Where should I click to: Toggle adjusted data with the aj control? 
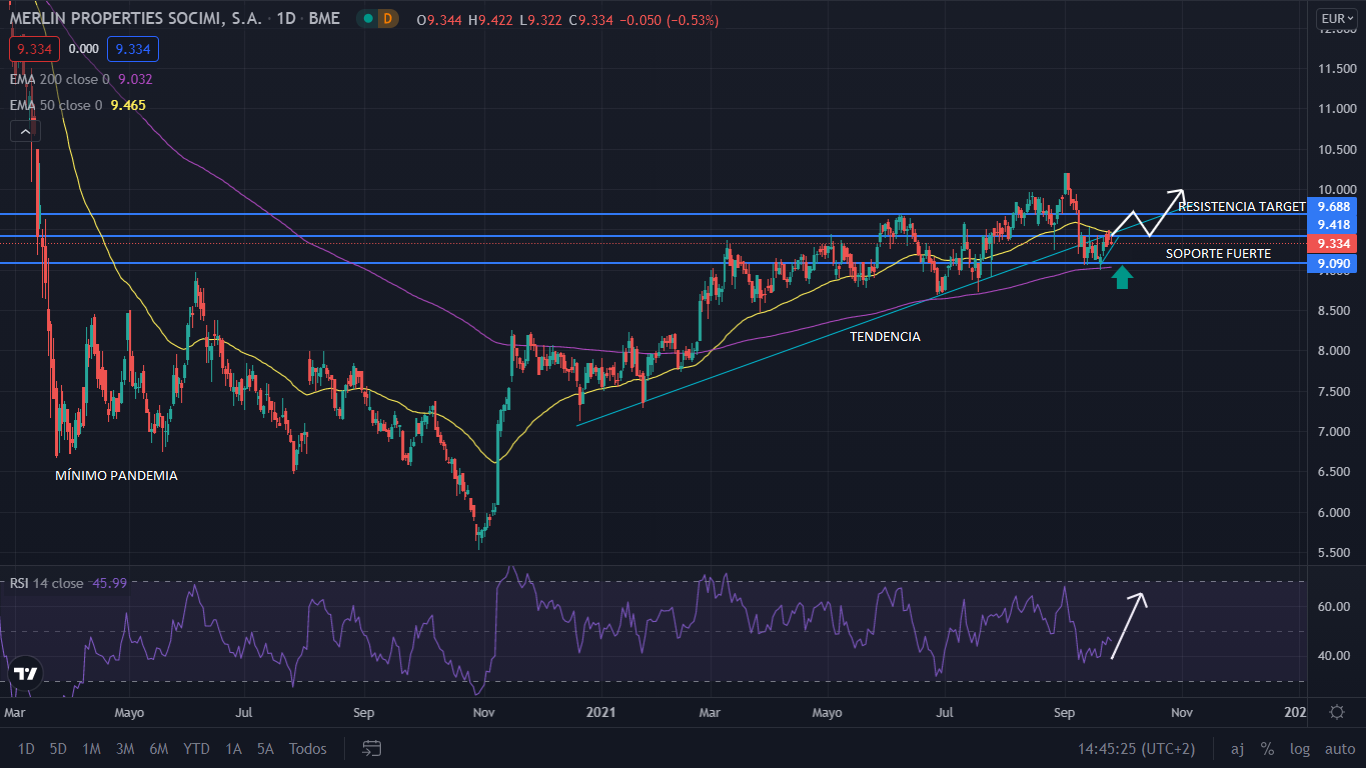tap(1237, 748)
